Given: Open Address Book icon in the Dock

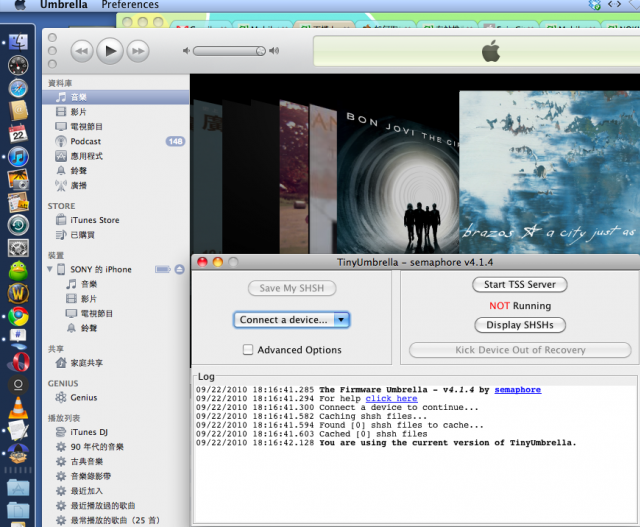Looking at the screenshot, I should pos(18,111).
